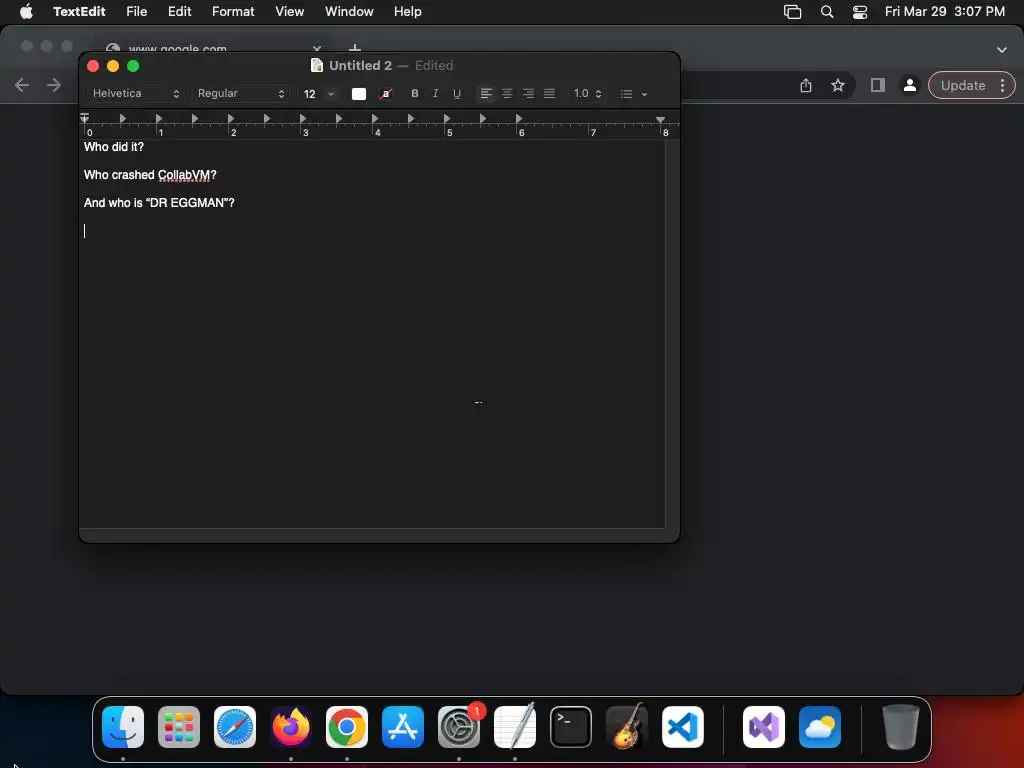Open the Helvetica font family dropdown
This screenshot has width=1024, height=768.
point(135,93)
